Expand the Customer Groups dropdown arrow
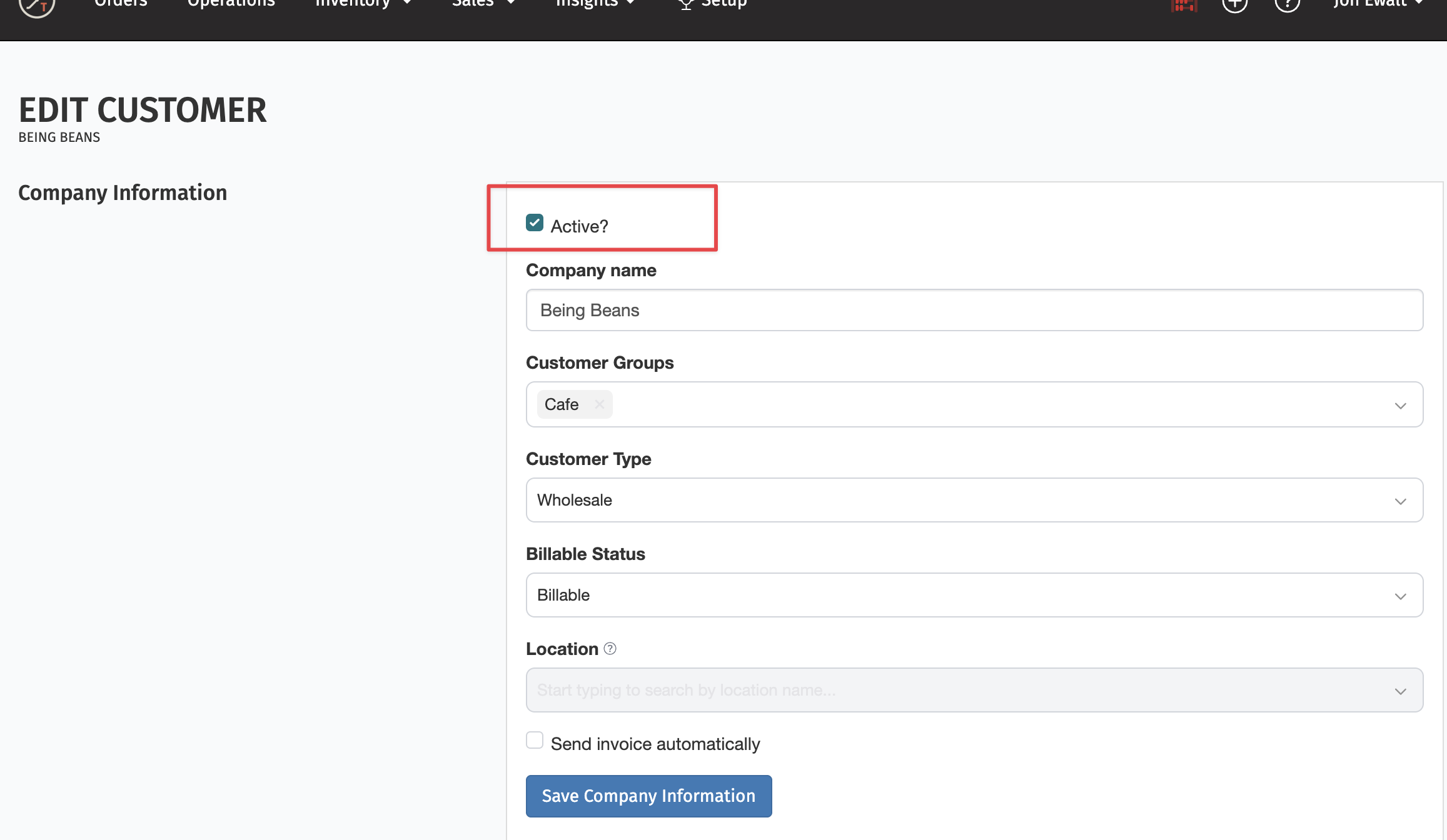This screenshot has width=1447, height=840. pos(1400,406)
